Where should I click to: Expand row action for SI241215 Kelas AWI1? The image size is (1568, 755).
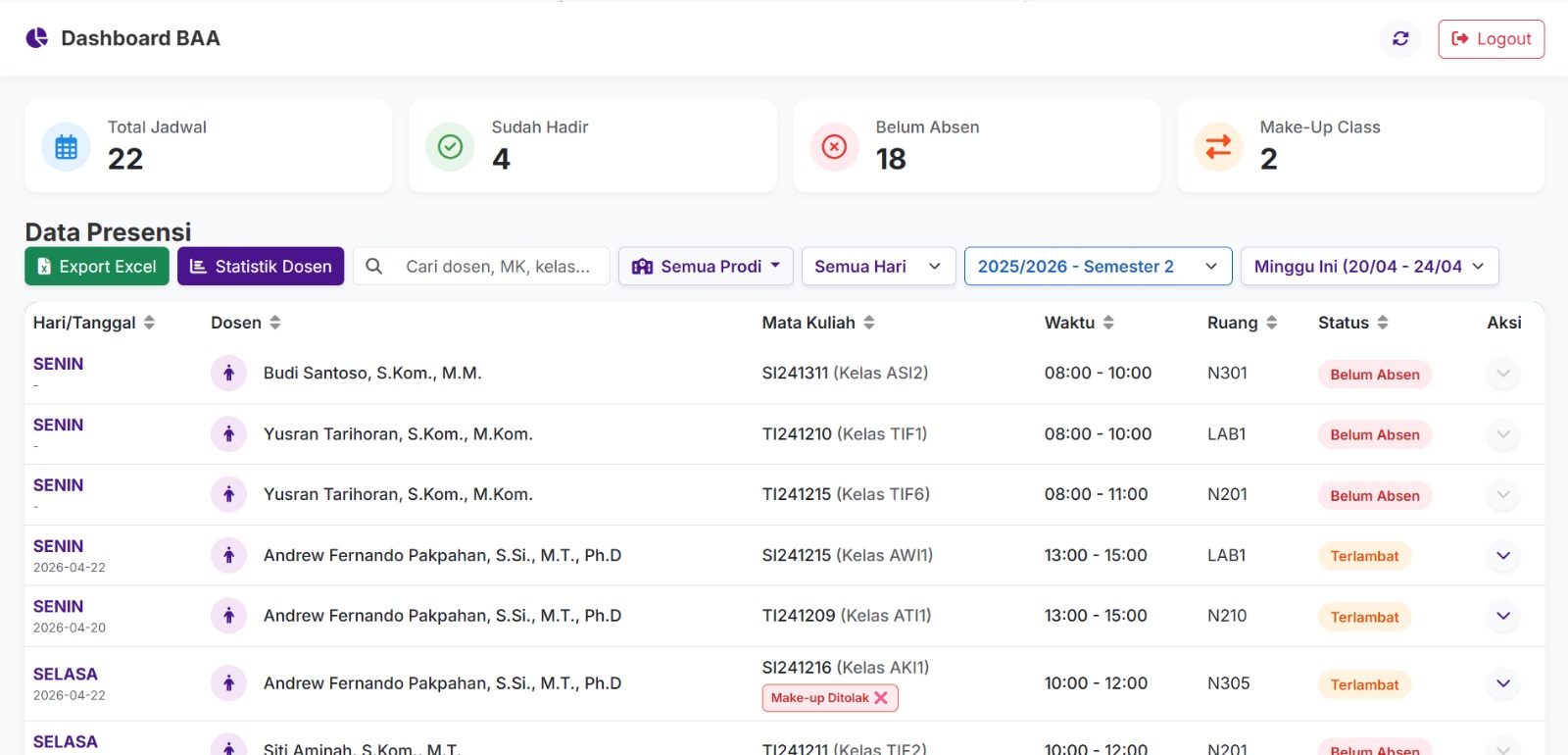click(1503, 556)
